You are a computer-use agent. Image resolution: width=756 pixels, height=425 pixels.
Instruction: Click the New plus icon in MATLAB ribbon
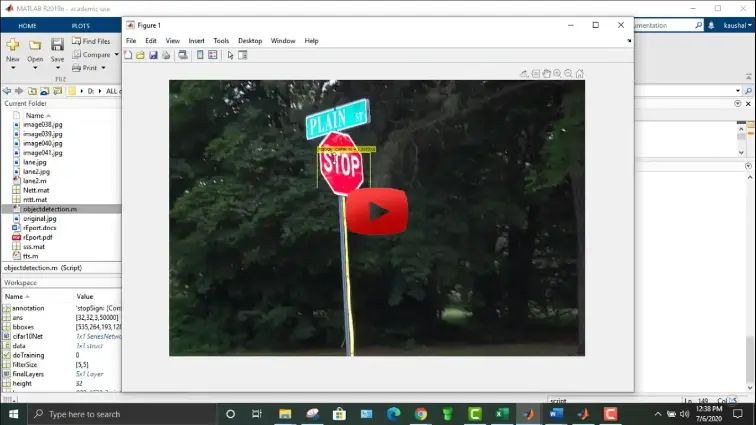(13, 45)
